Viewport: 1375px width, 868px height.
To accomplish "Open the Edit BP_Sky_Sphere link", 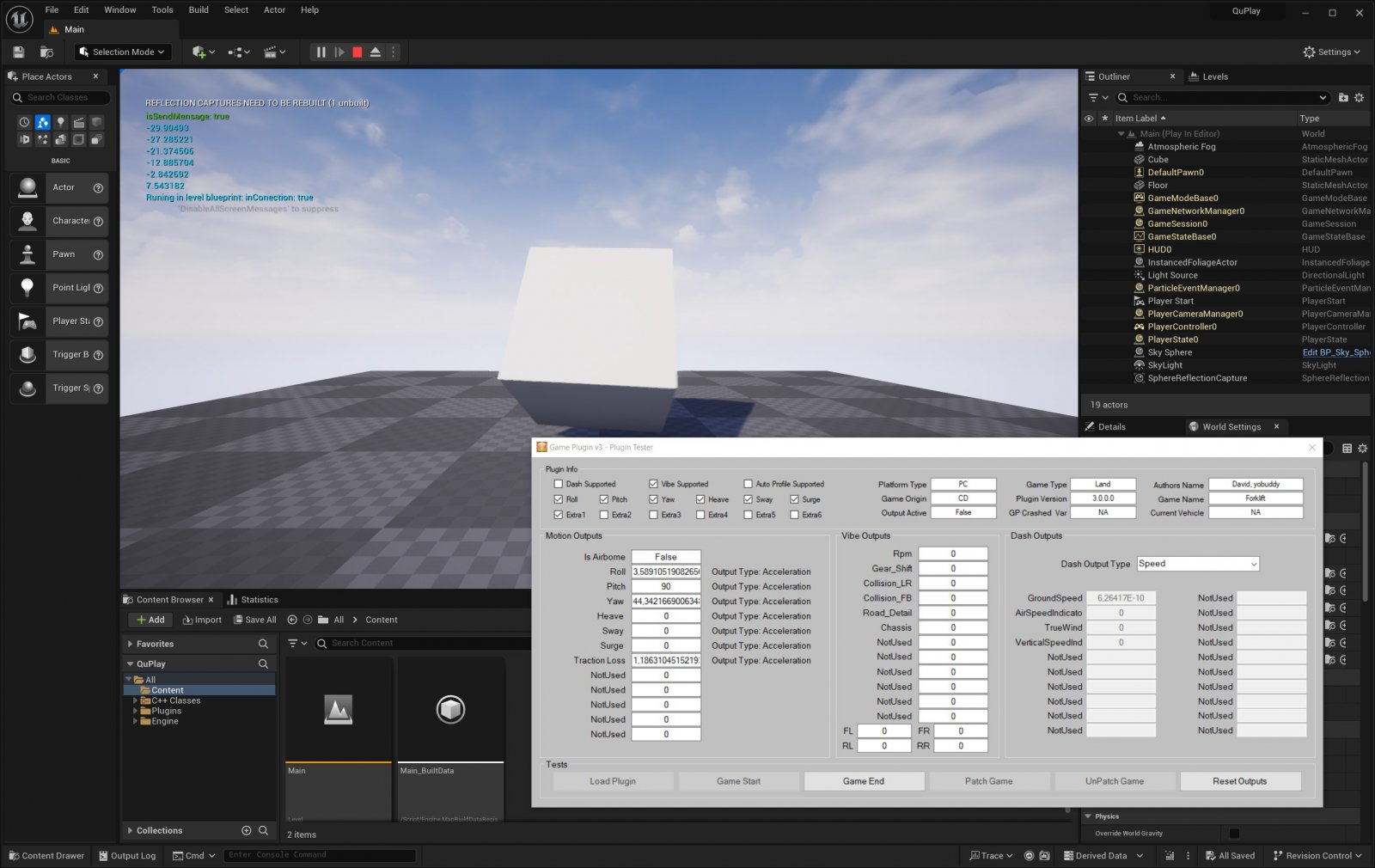I will point(1335,352).
